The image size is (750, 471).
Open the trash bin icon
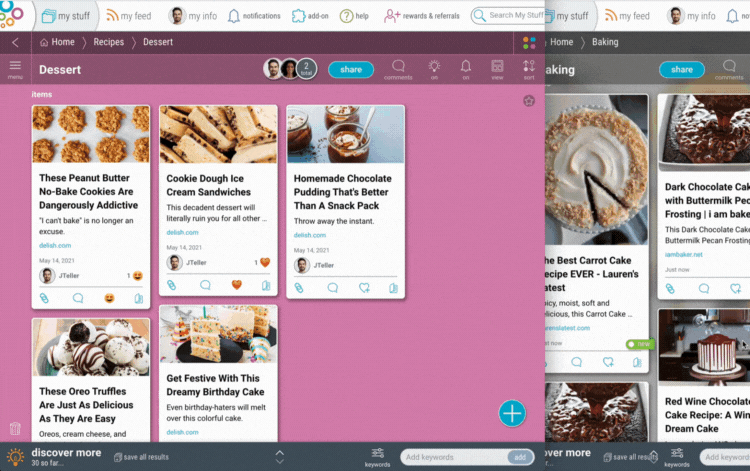(15, 429)
